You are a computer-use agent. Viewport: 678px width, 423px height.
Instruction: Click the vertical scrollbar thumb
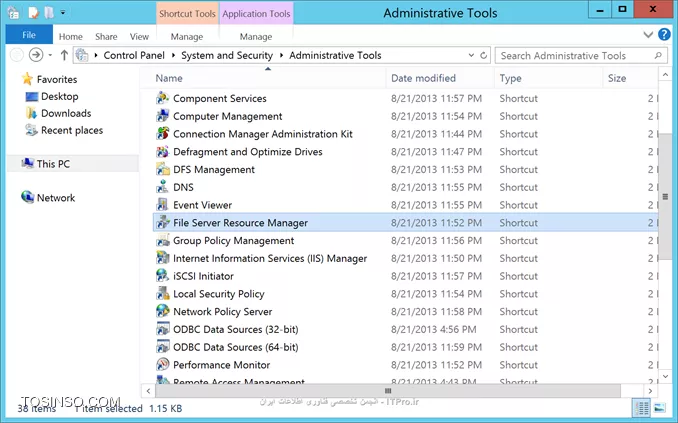point(665,197)
